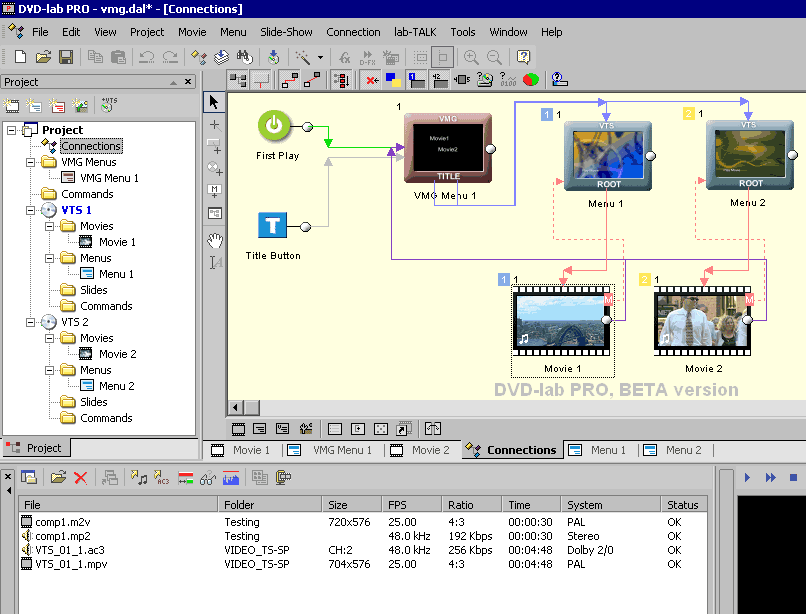This screenshot has height=614, width=806.
Task: Click the Title Button blue T icon
Action: coord(272,225)
